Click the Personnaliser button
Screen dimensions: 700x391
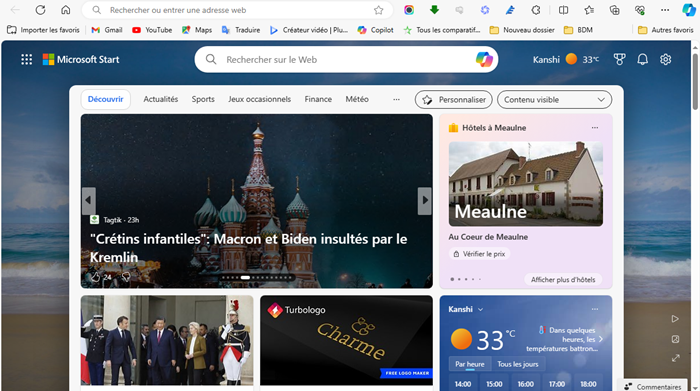click(454, 100)
